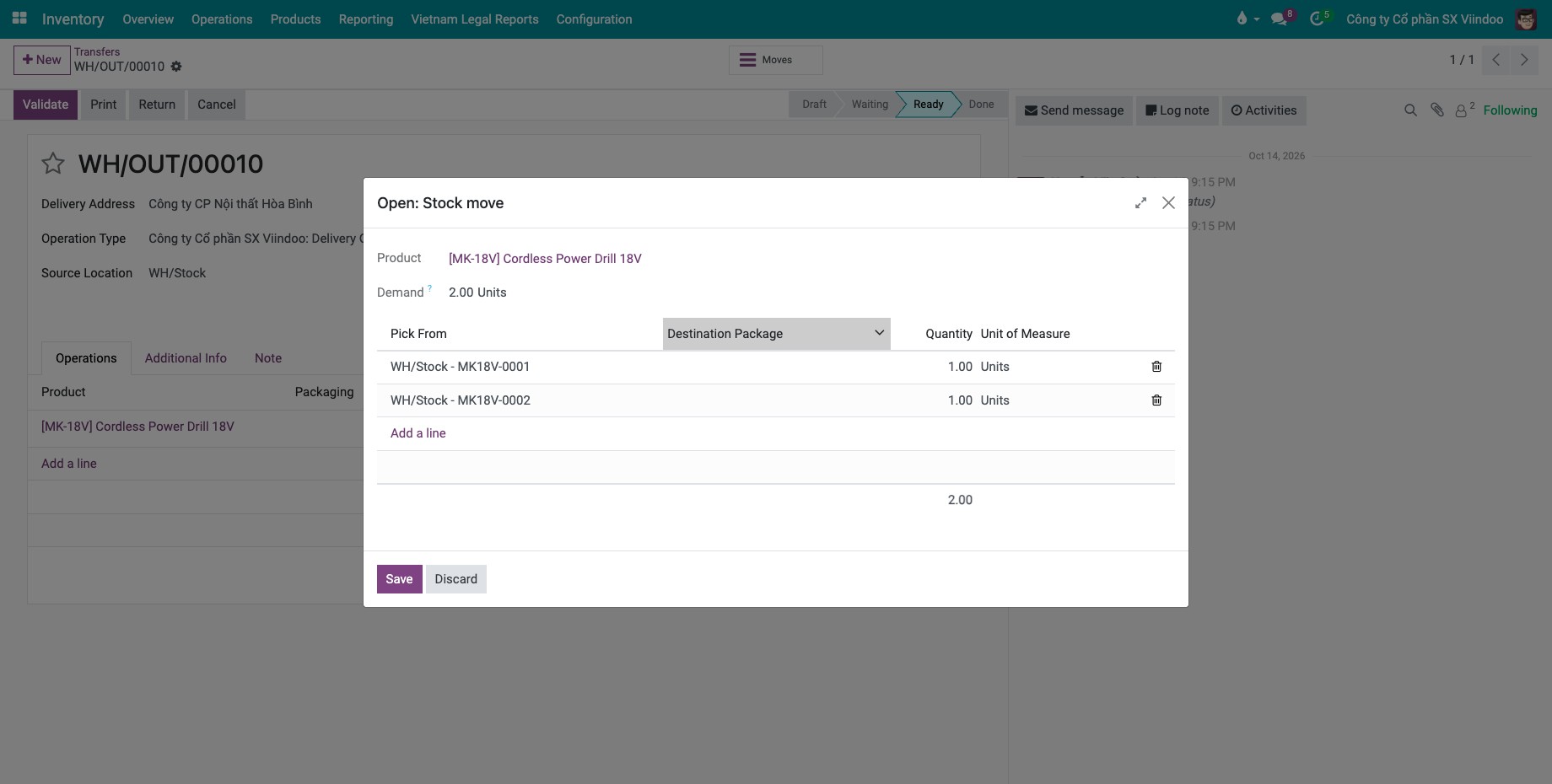Open the Moves smart button
Image resolution: width=1552 pixels, height=784 pixels.
click(776, 60)
